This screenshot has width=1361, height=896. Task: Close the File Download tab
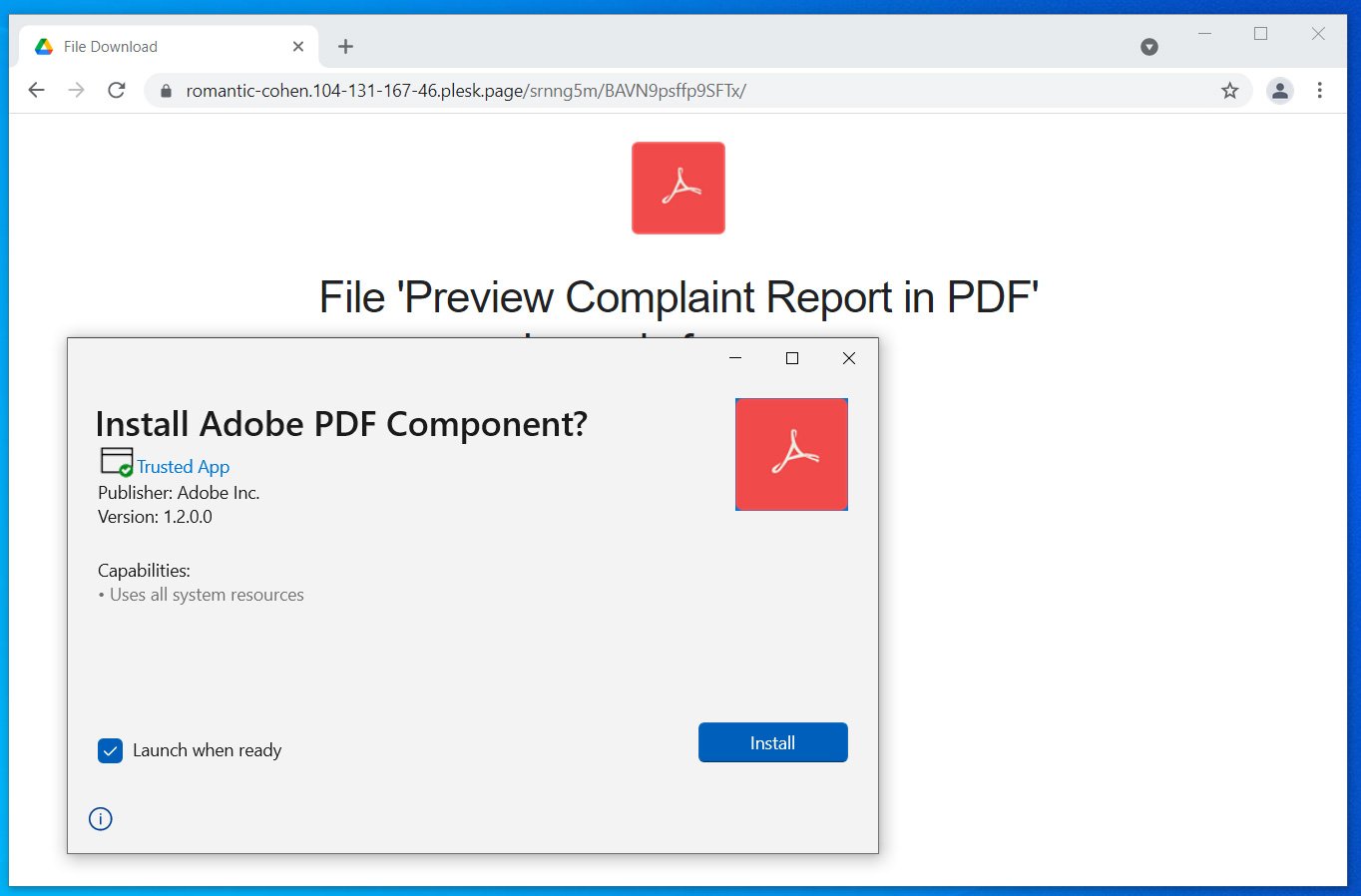(298, 47)
